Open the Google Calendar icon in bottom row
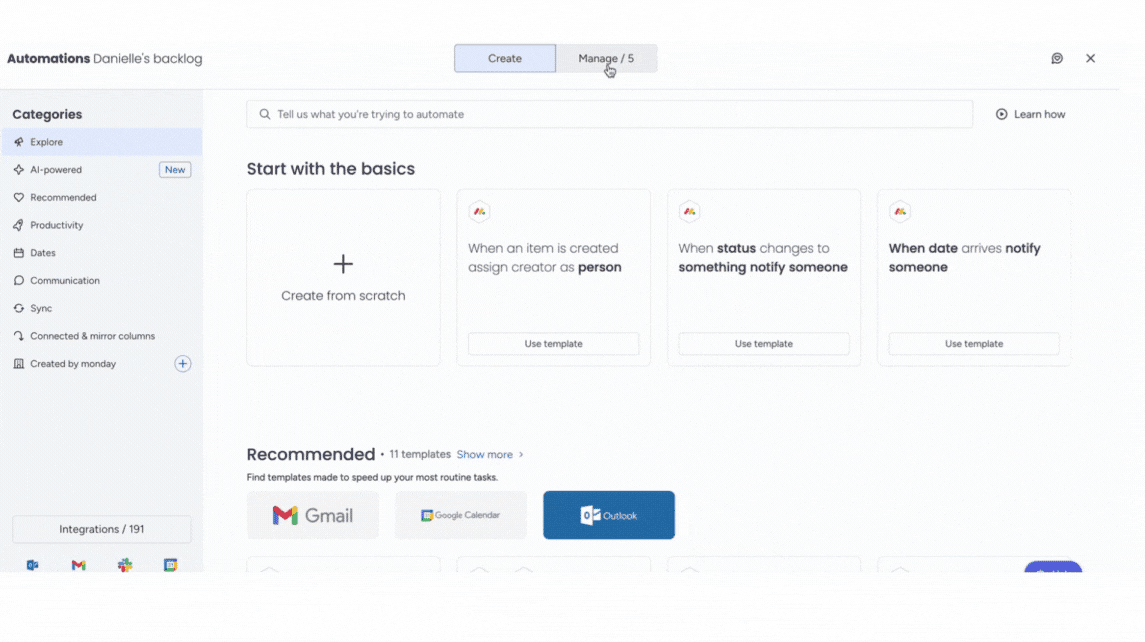1145x642 pixels. pyautogui.click(x=170, y=565)
